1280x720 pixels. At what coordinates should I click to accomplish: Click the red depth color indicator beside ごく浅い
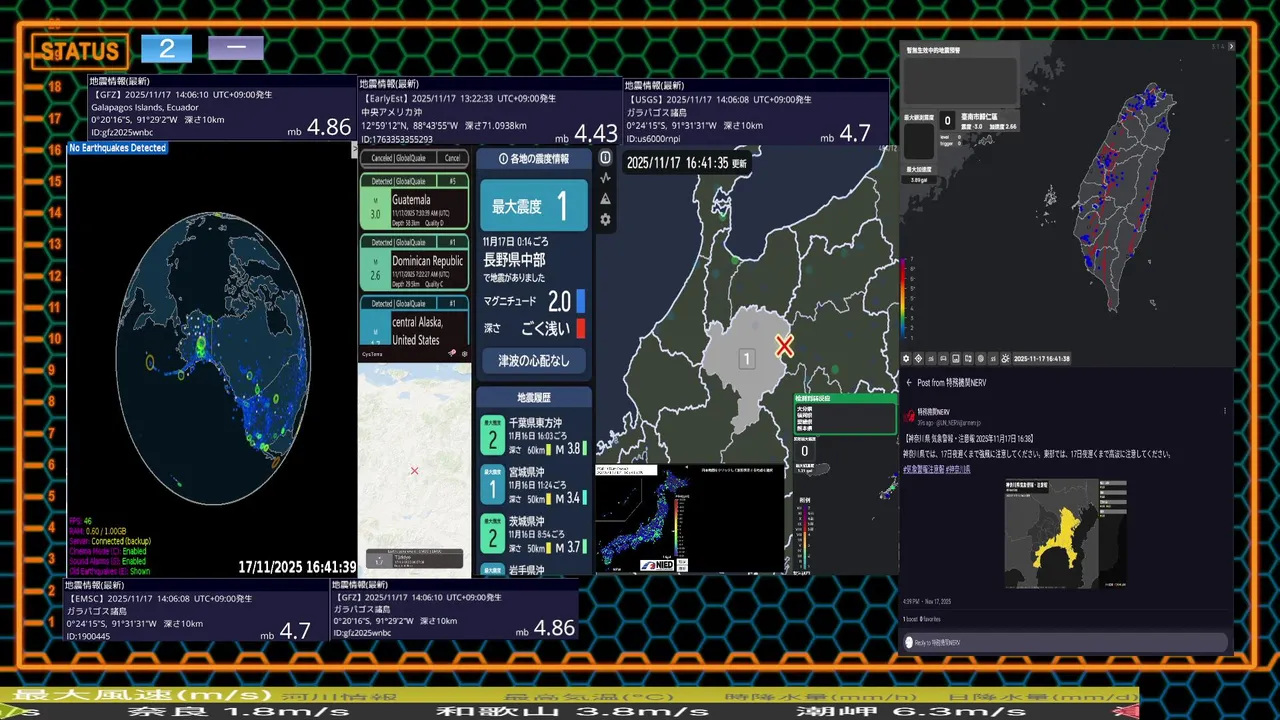(x=580, y=327)
